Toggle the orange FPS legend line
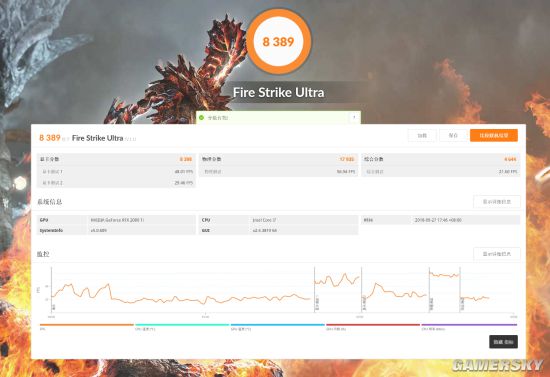The image size is (550, 377). (87, 325)
